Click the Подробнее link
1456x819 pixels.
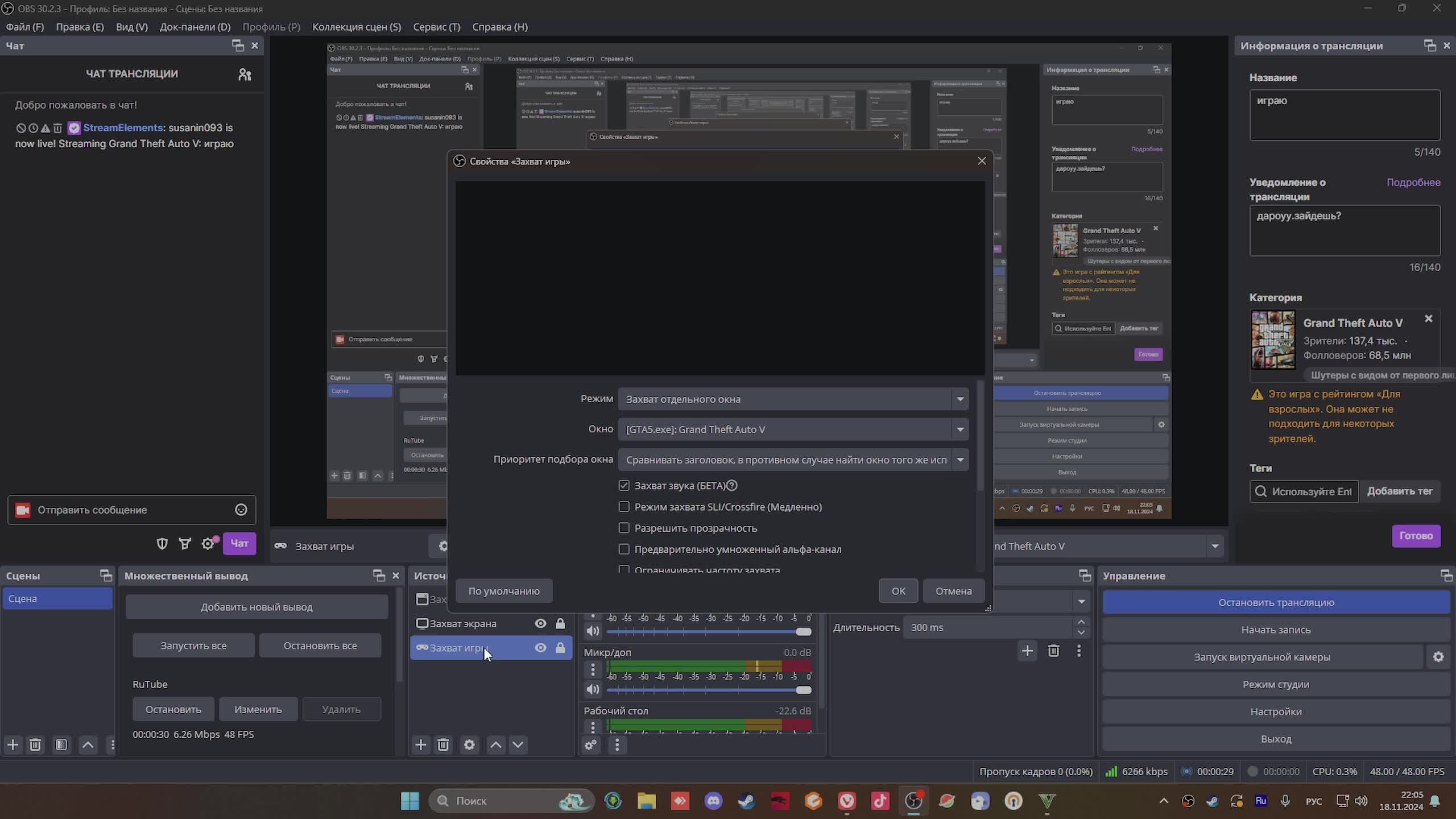pyautogui.click(x=1413, y=182)
